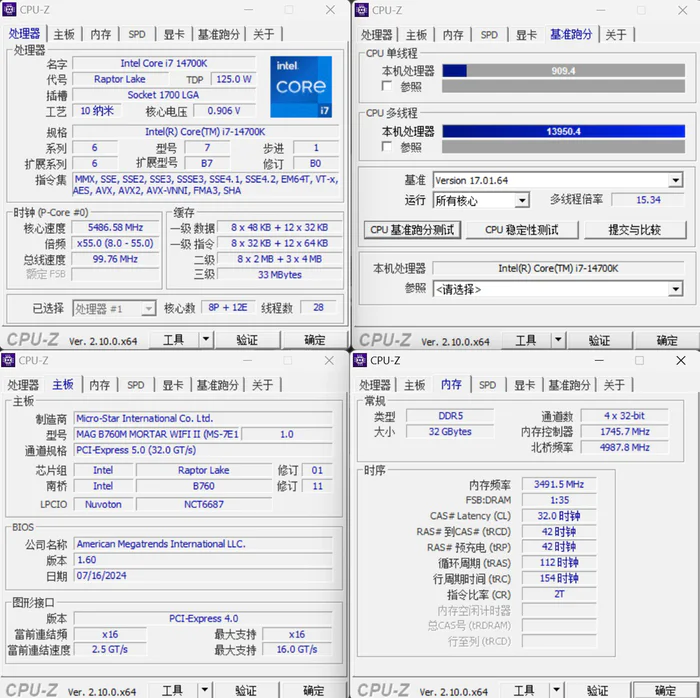Click CPU-Z app icon in mainboard window title bar
Viewport: 700px width, 698px height.
click(x=8, y=360)
